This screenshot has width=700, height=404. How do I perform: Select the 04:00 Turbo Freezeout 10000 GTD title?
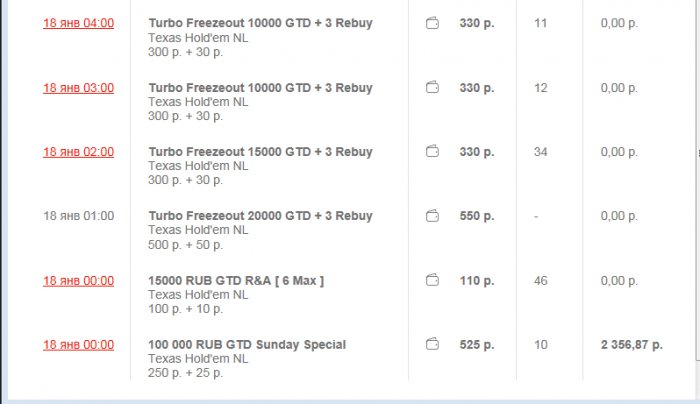pos(260,23)
